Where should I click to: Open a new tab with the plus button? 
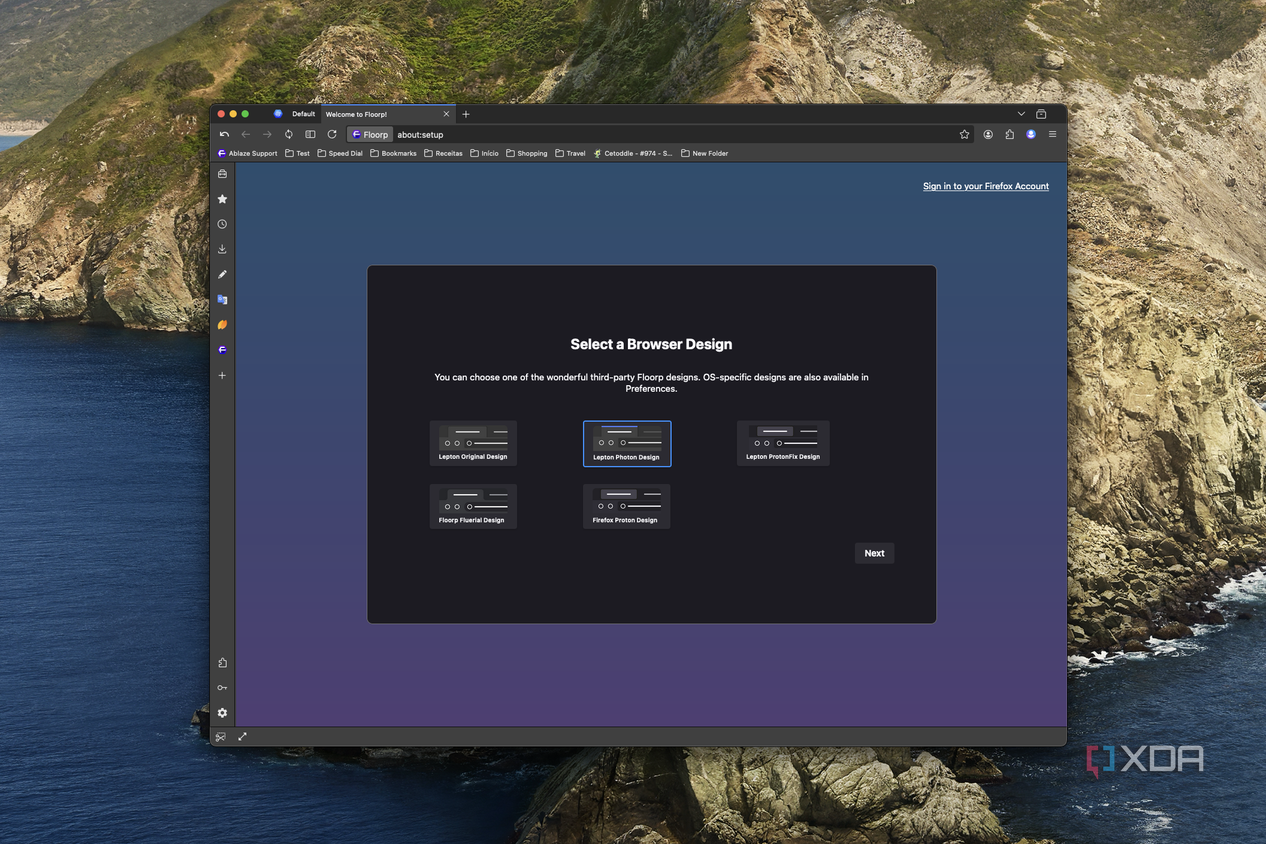[x=466, y=114]
